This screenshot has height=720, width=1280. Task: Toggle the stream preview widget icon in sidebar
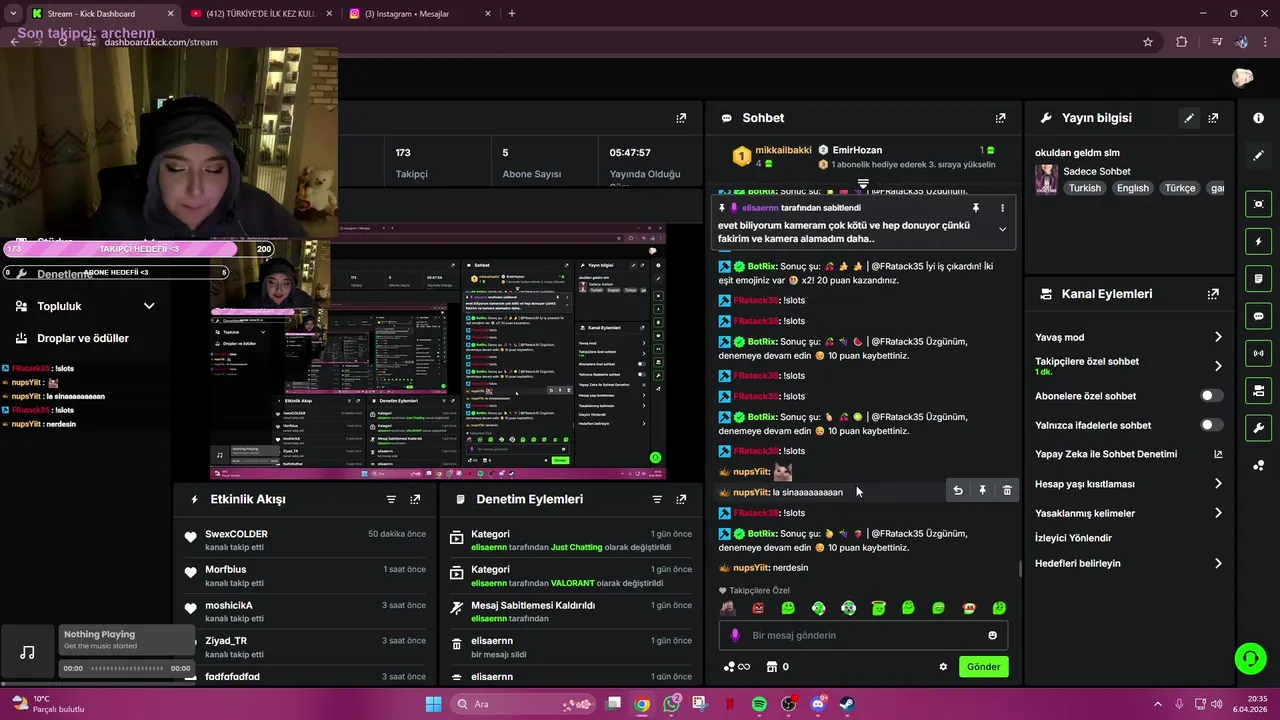[x=1258, y=204]
